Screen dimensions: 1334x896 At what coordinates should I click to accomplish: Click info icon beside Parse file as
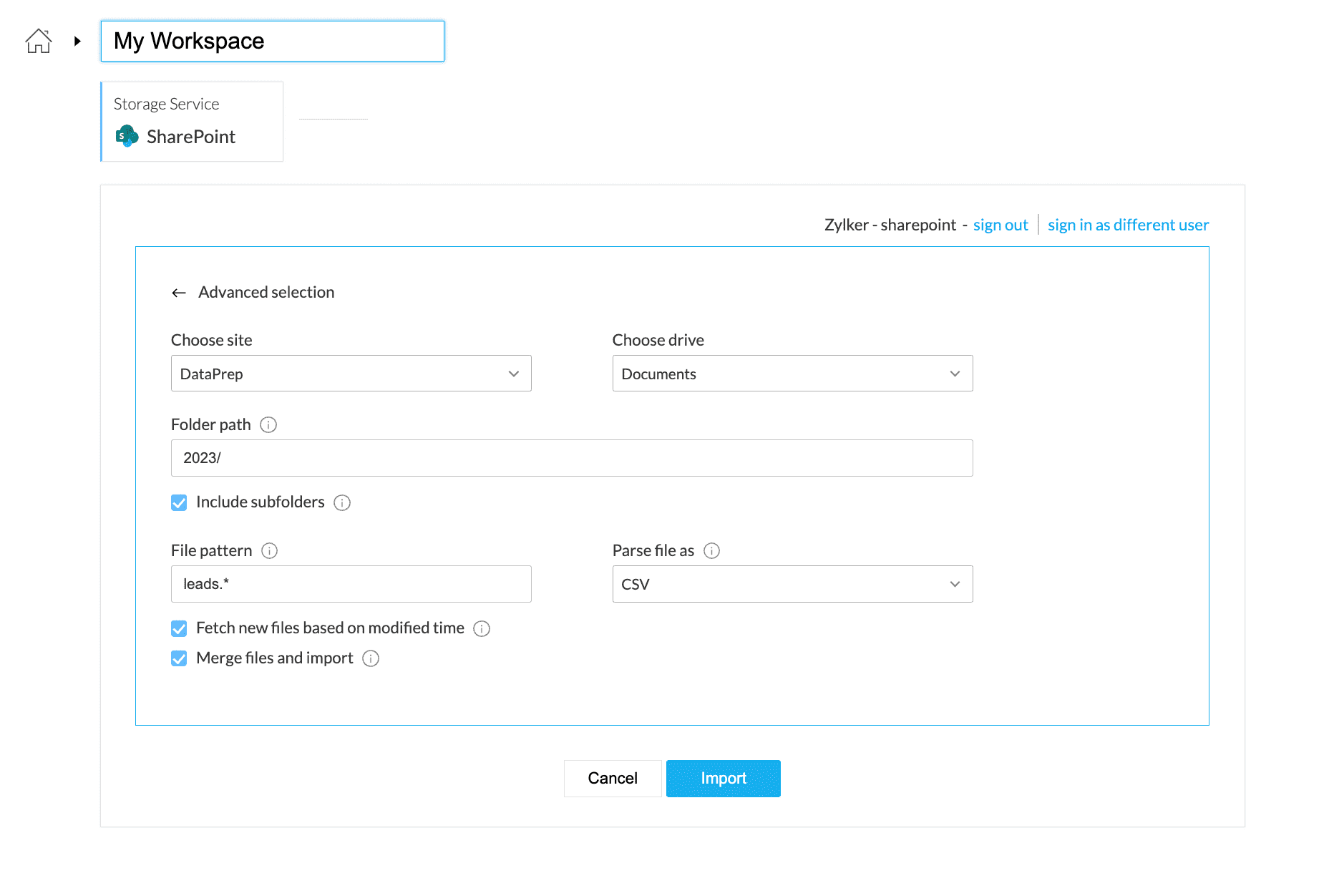point(711,551)
